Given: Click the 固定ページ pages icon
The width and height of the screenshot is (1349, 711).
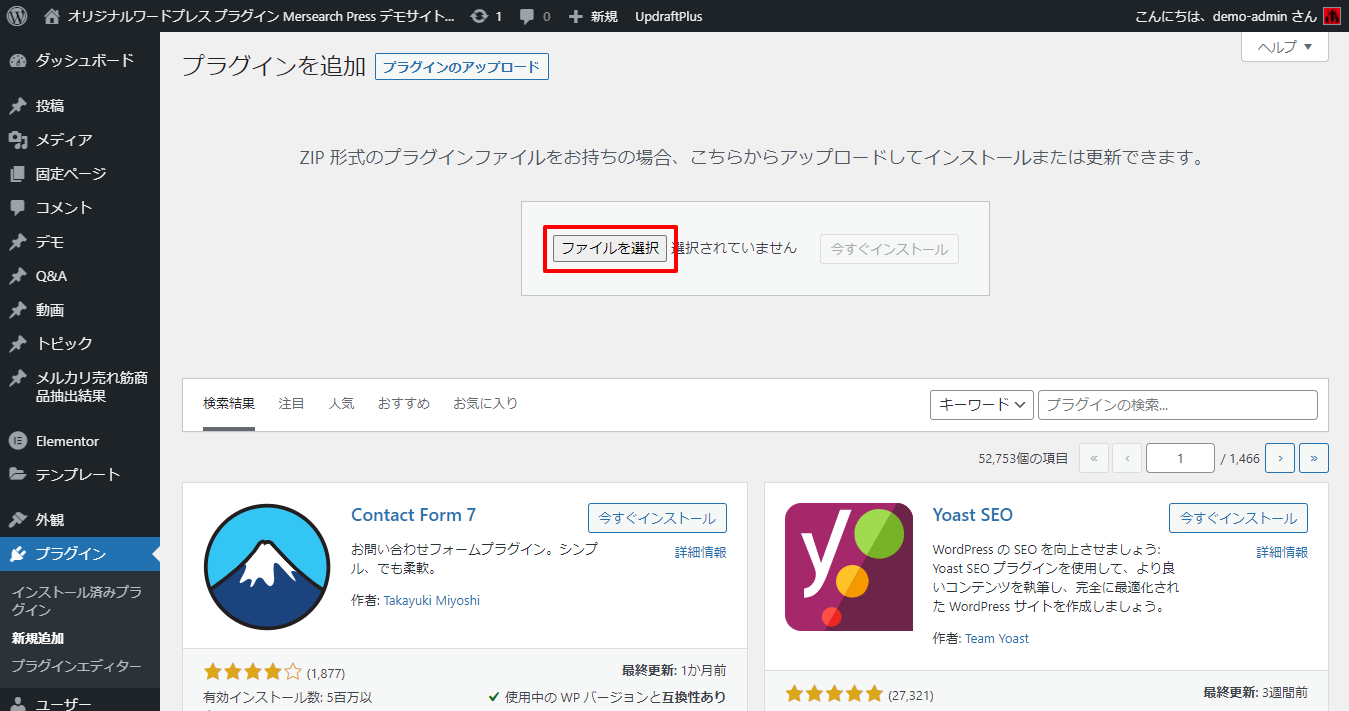Looking at the screenshot, I should click(17, 174).
